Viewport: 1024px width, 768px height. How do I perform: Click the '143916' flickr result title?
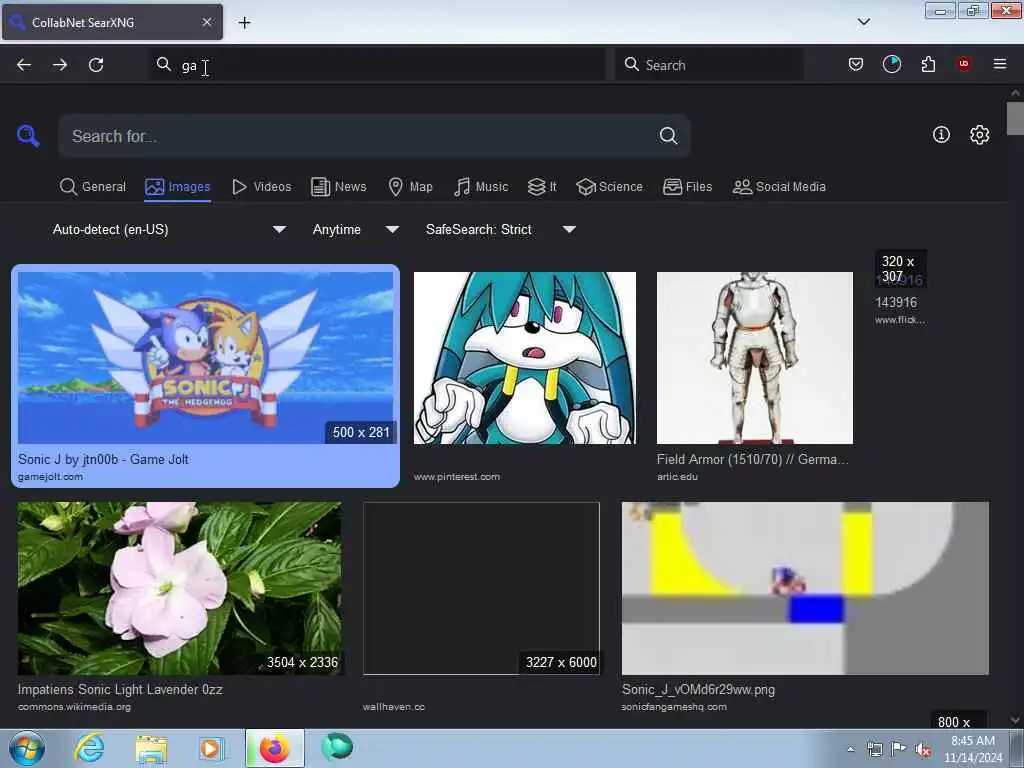pyautogui.click(x=896, y=302)
